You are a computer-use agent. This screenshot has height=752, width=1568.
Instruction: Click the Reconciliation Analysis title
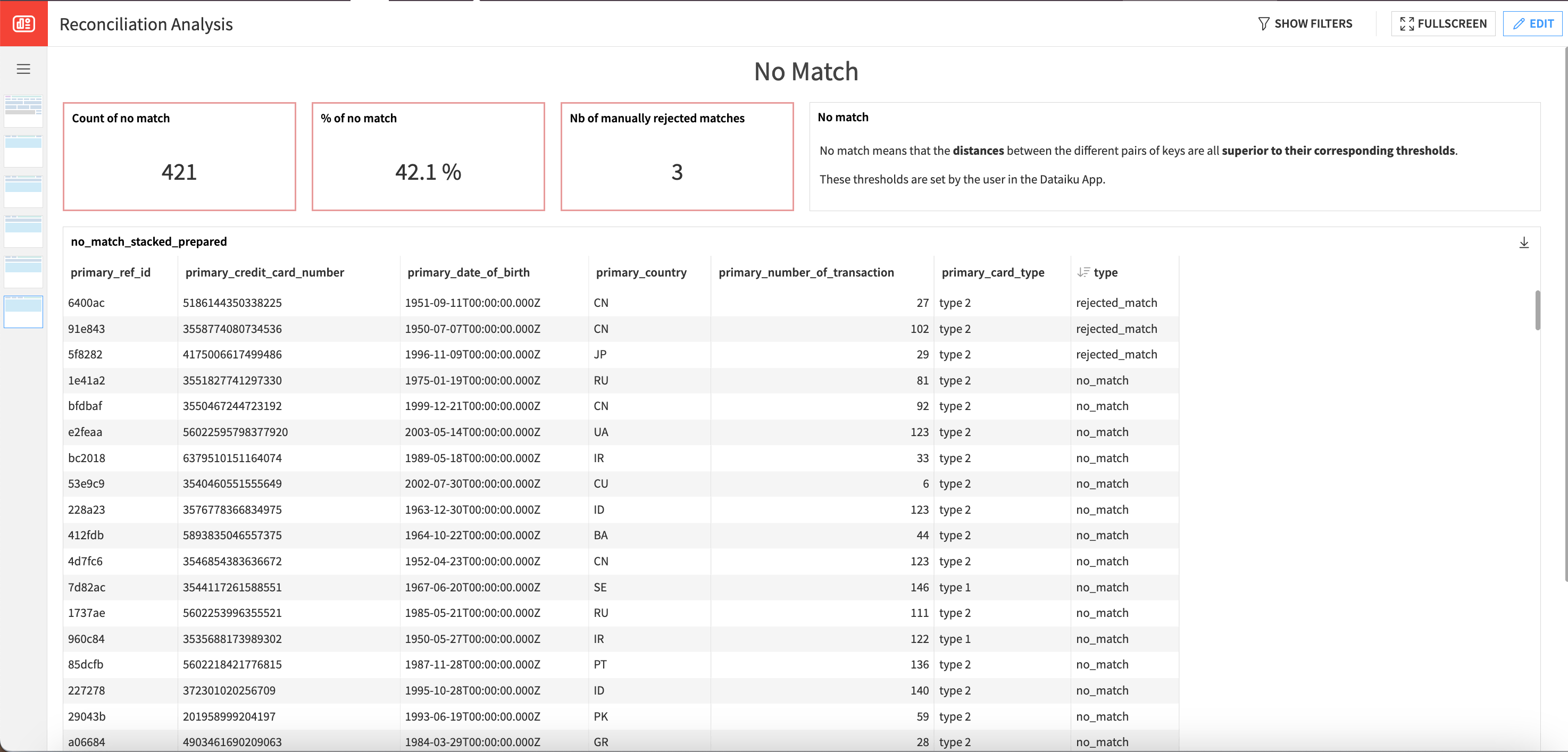pos(146,24)
